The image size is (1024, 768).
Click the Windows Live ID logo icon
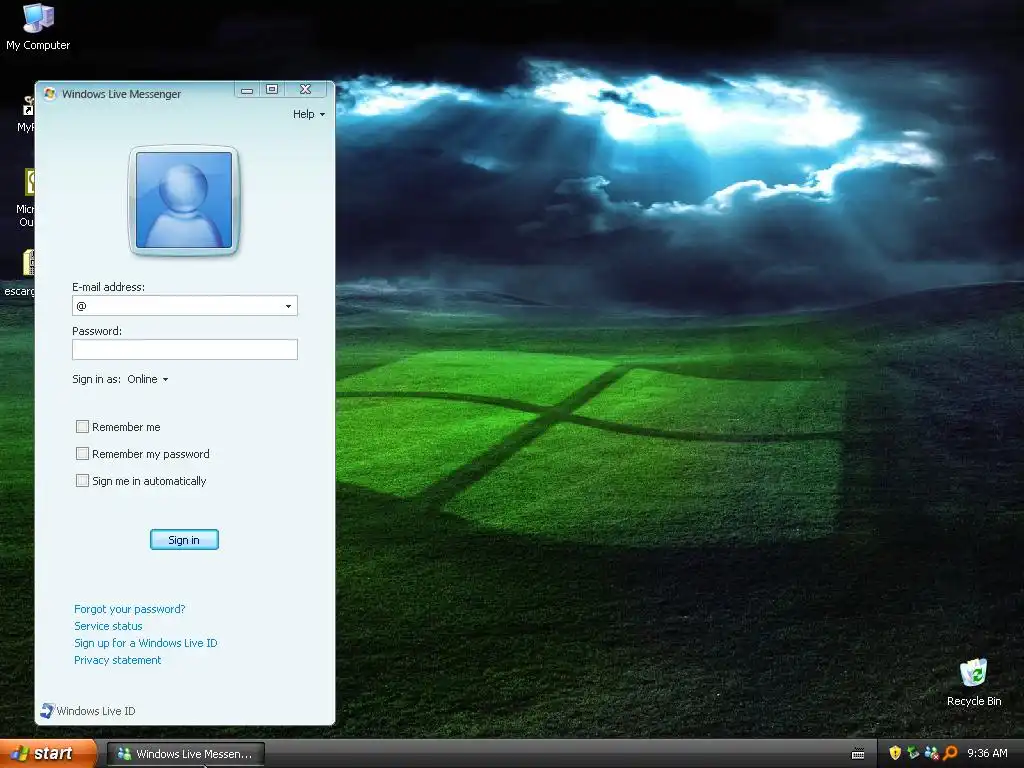(47, 711)
